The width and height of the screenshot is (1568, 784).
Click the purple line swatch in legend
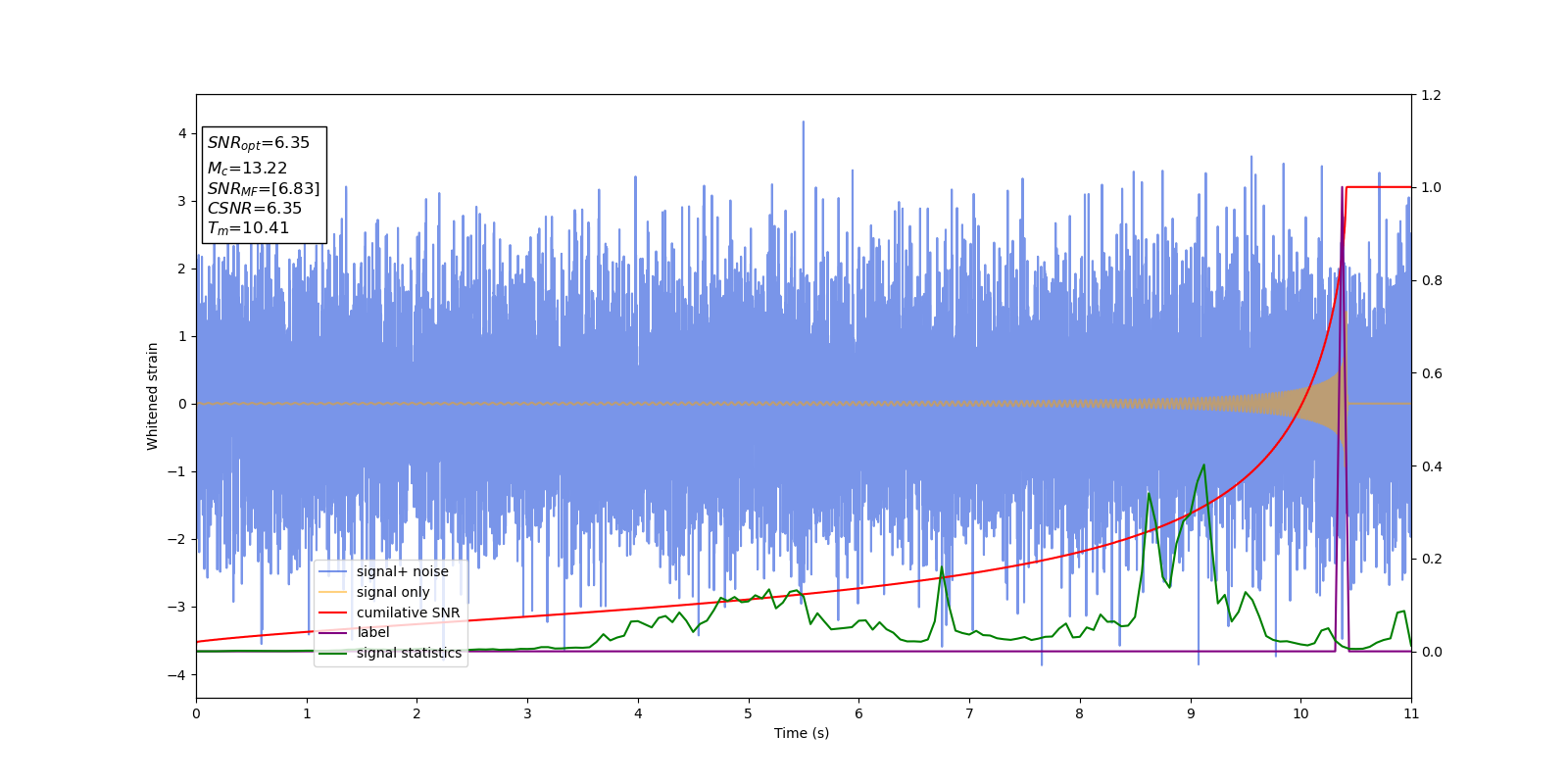[333, 633]
